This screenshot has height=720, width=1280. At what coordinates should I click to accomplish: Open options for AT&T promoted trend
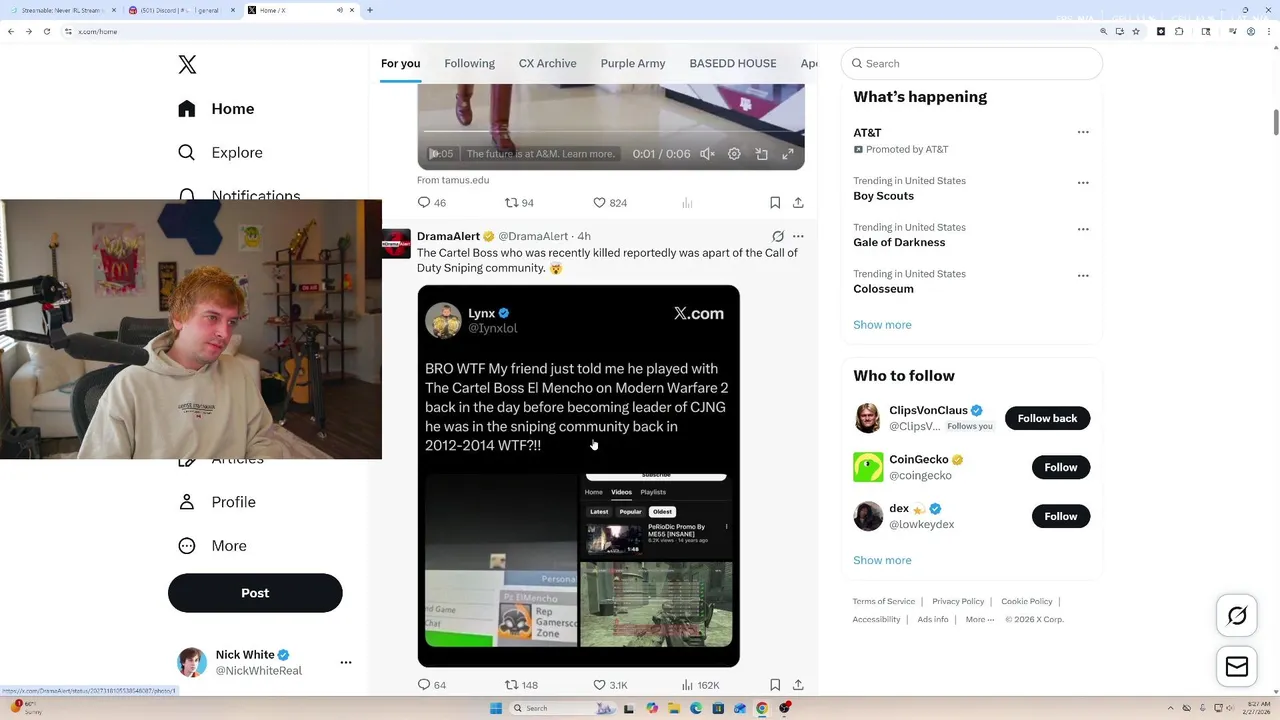[1083, 132]
